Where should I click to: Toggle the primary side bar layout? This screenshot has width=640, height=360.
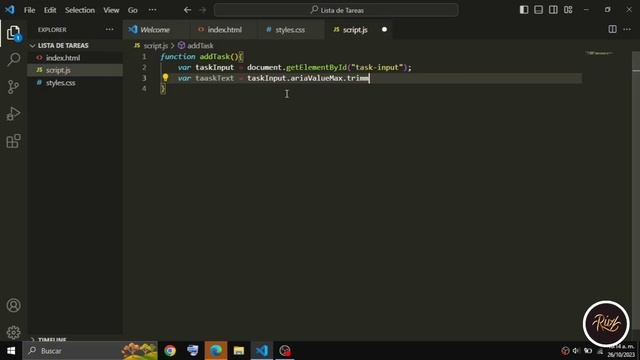pos(524,10)
